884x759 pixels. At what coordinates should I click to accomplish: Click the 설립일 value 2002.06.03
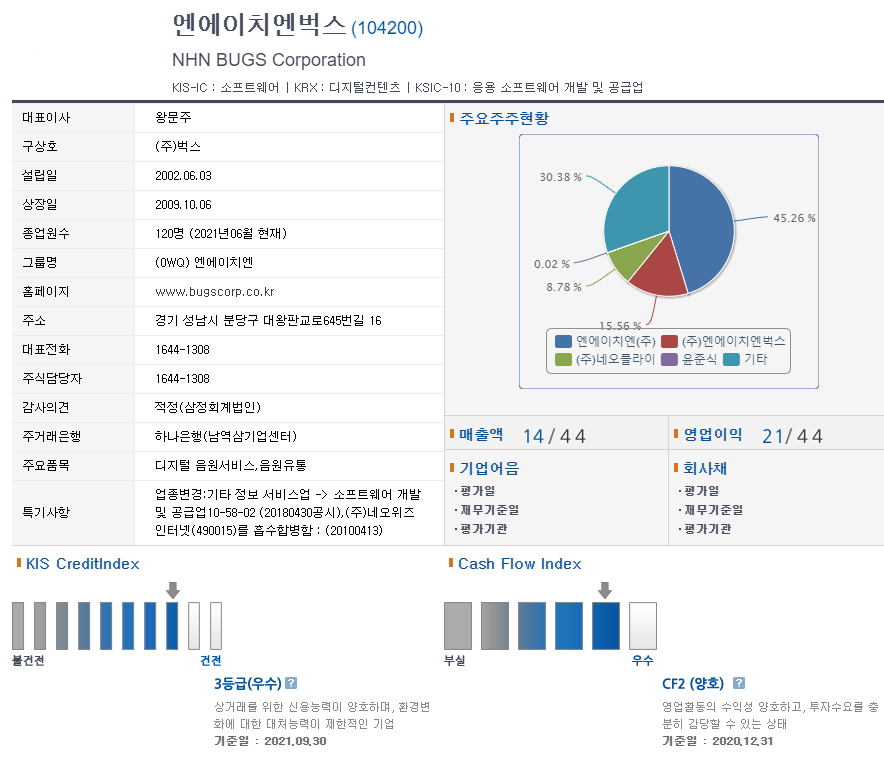(x=183, y=175)
